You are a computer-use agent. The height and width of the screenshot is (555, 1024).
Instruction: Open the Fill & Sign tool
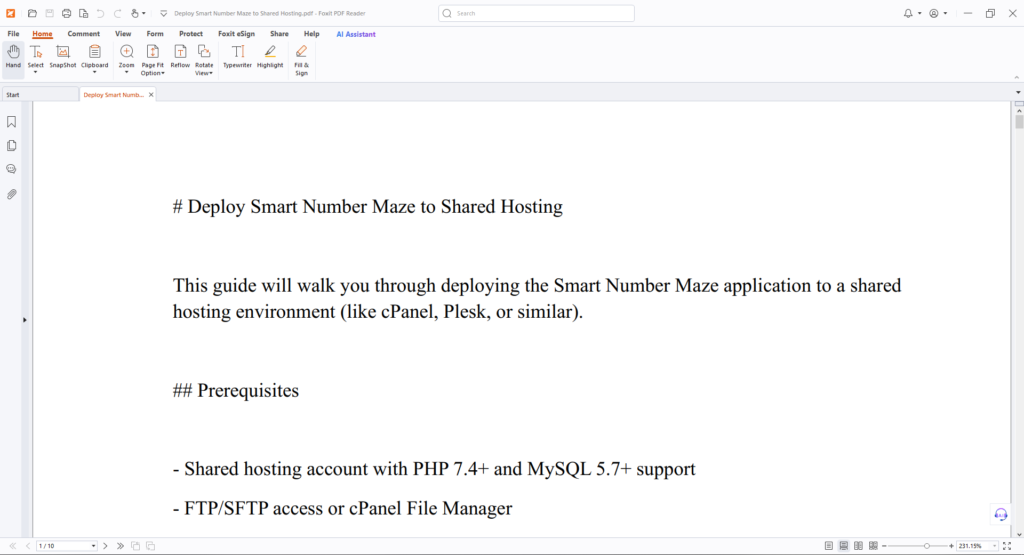(x=301, y=59)
